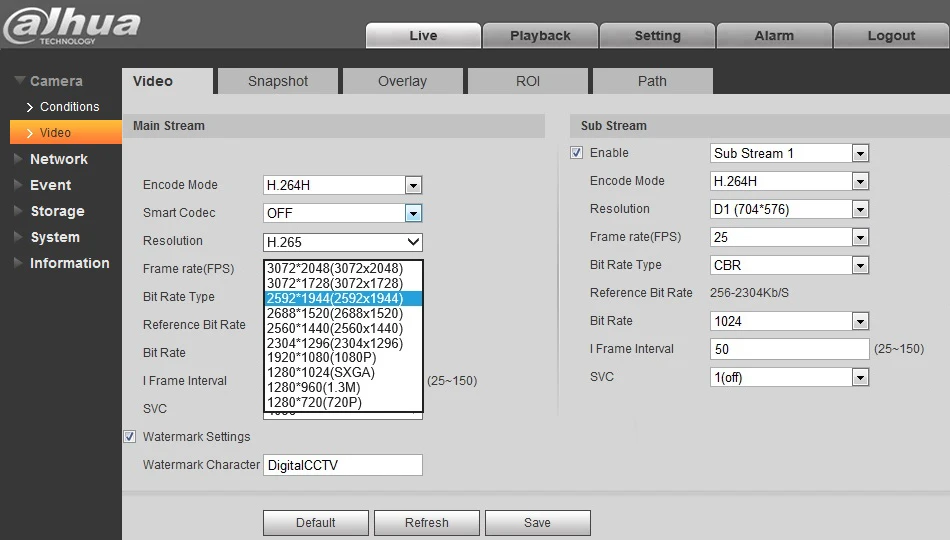Click the Logout tab
Image resolution: width=950 pixels, height=540 pixels.
pyautogui.click(x=891, y=36)
